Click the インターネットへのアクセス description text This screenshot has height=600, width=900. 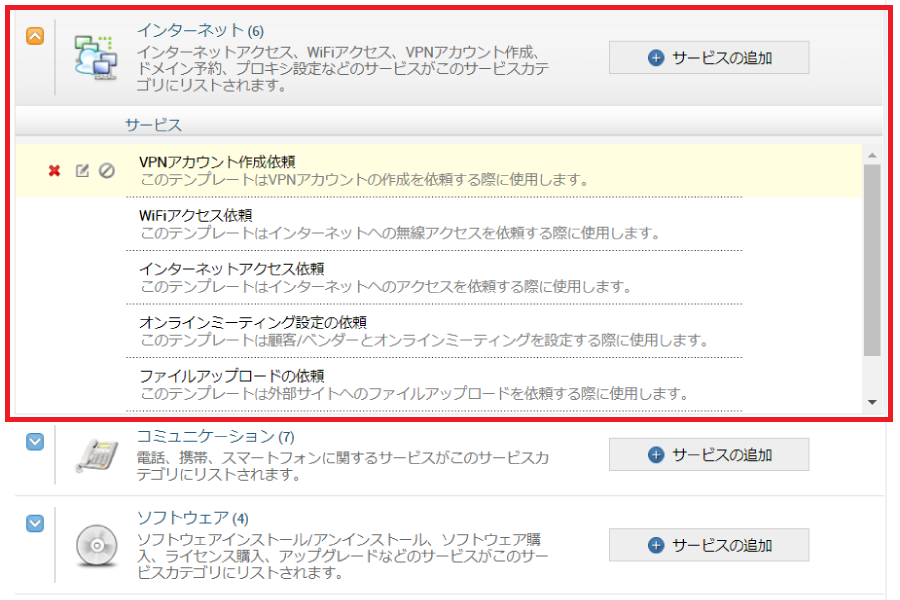(x=386, y=287)
